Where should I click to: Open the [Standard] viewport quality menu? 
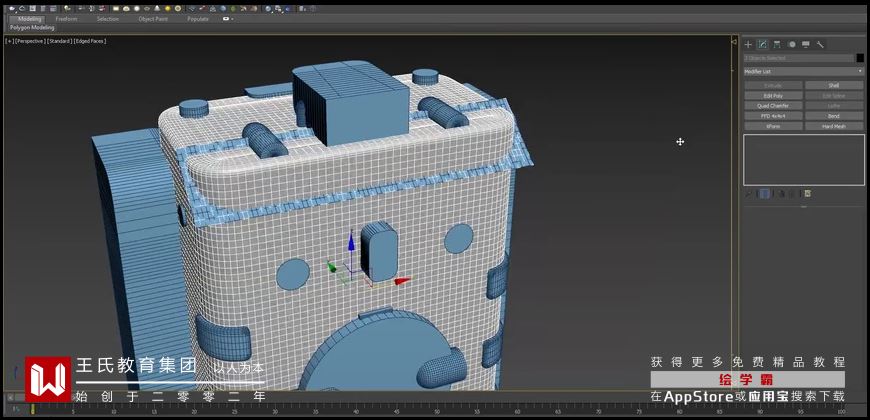pyautogui.click(x=59, y=41)
